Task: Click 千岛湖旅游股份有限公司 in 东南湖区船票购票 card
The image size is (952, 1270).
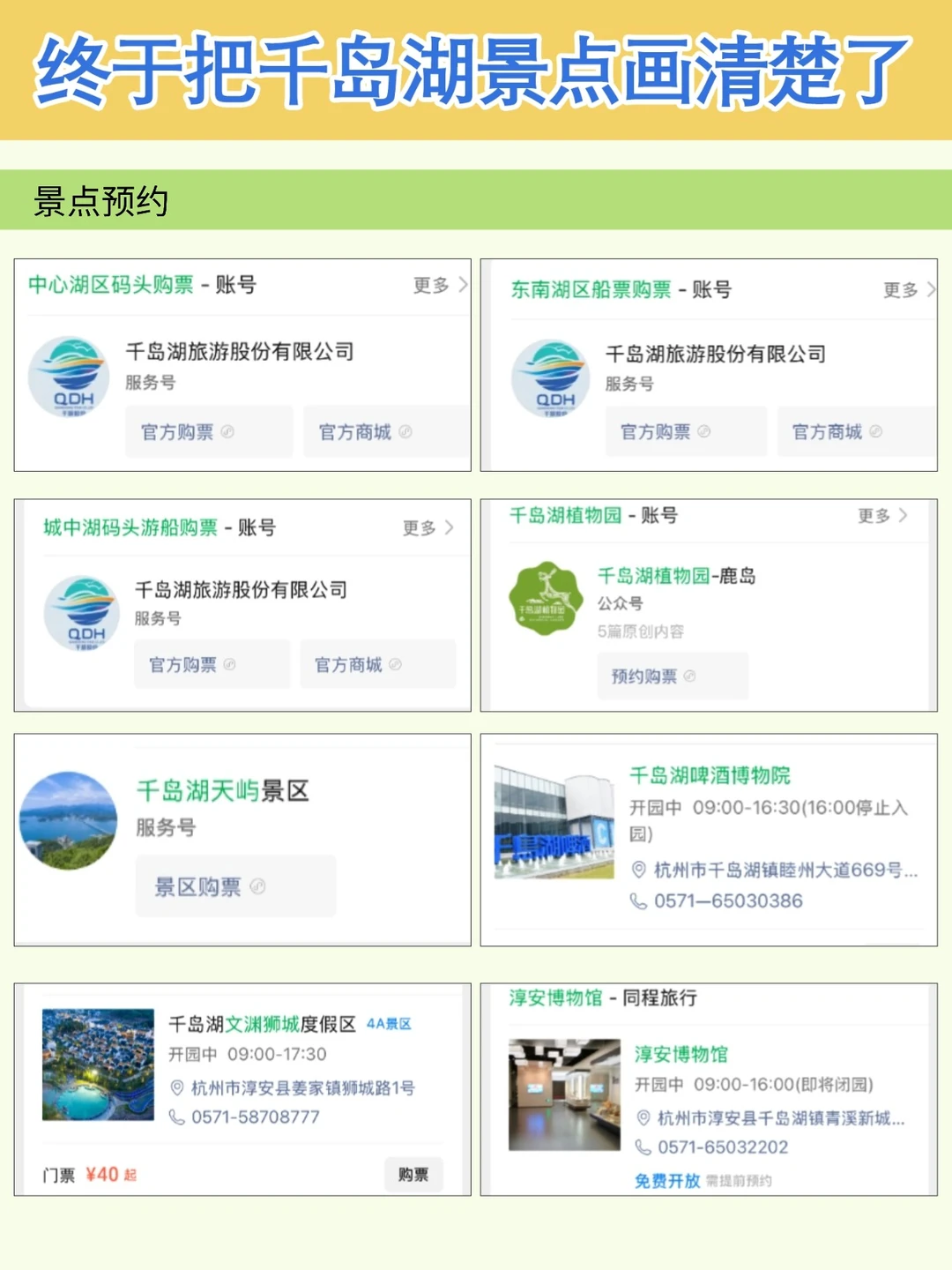Action: point(716,354)
